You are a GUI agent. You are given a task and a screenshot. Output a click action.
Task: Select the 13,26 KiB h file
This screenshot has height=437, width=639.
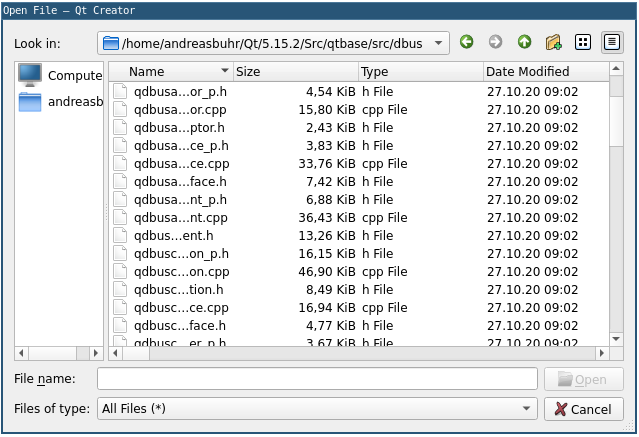(x=181, y=235)
